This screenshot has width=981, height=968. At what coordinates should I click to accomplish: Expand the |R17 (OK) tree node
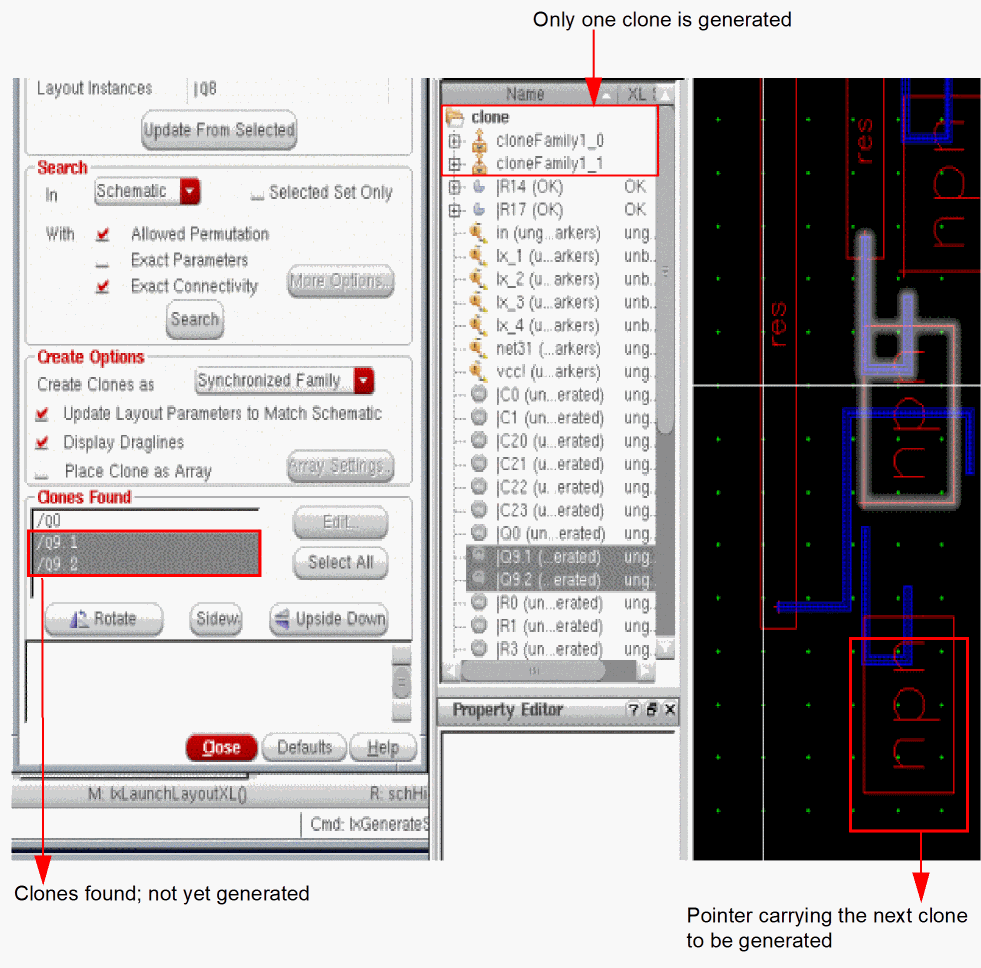pyautogui.click(x=455, y=210)
